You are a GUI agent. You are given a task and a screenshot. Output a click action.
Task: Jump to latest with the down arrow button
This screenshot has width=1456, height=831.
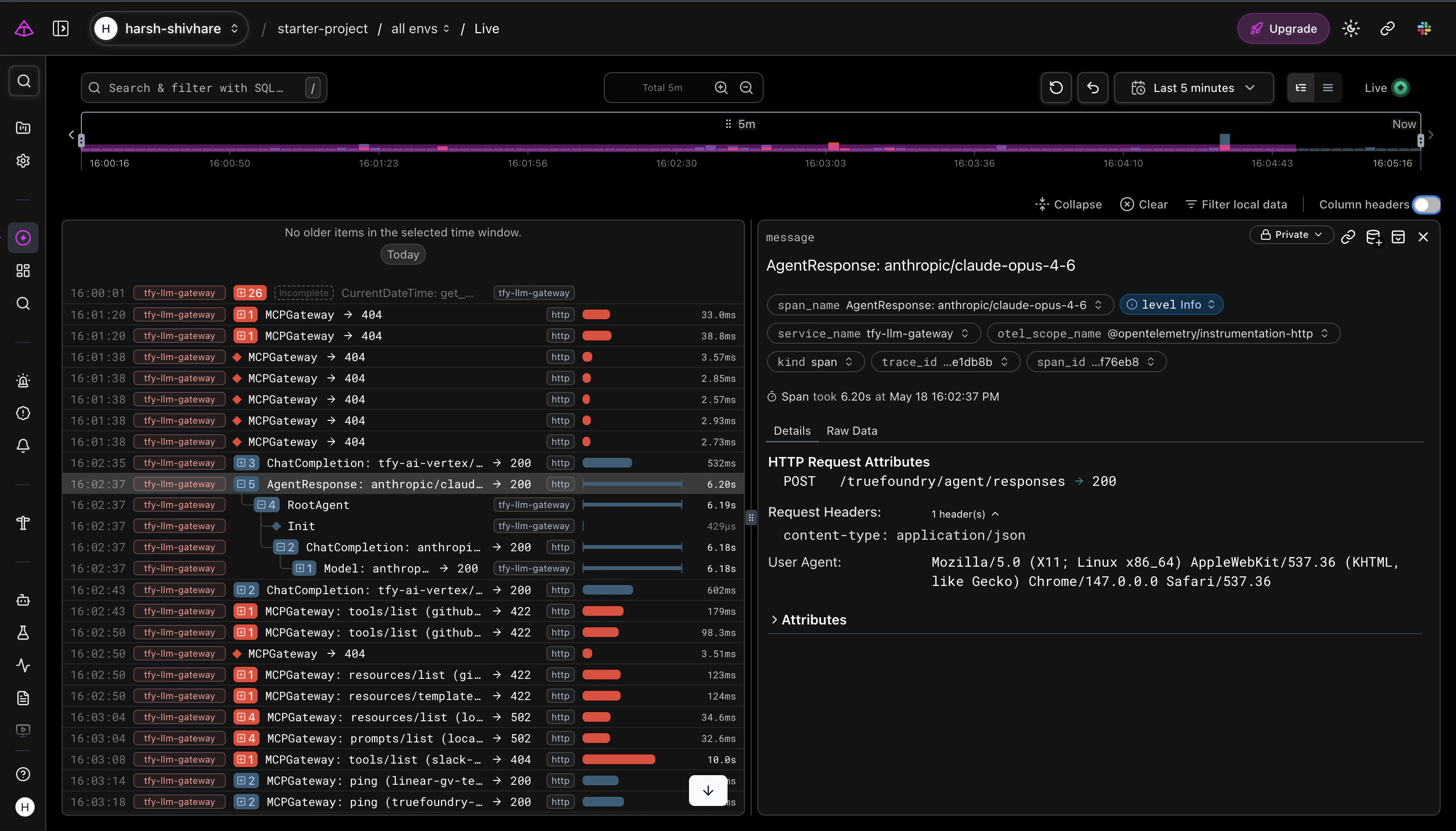pos(708,791)
